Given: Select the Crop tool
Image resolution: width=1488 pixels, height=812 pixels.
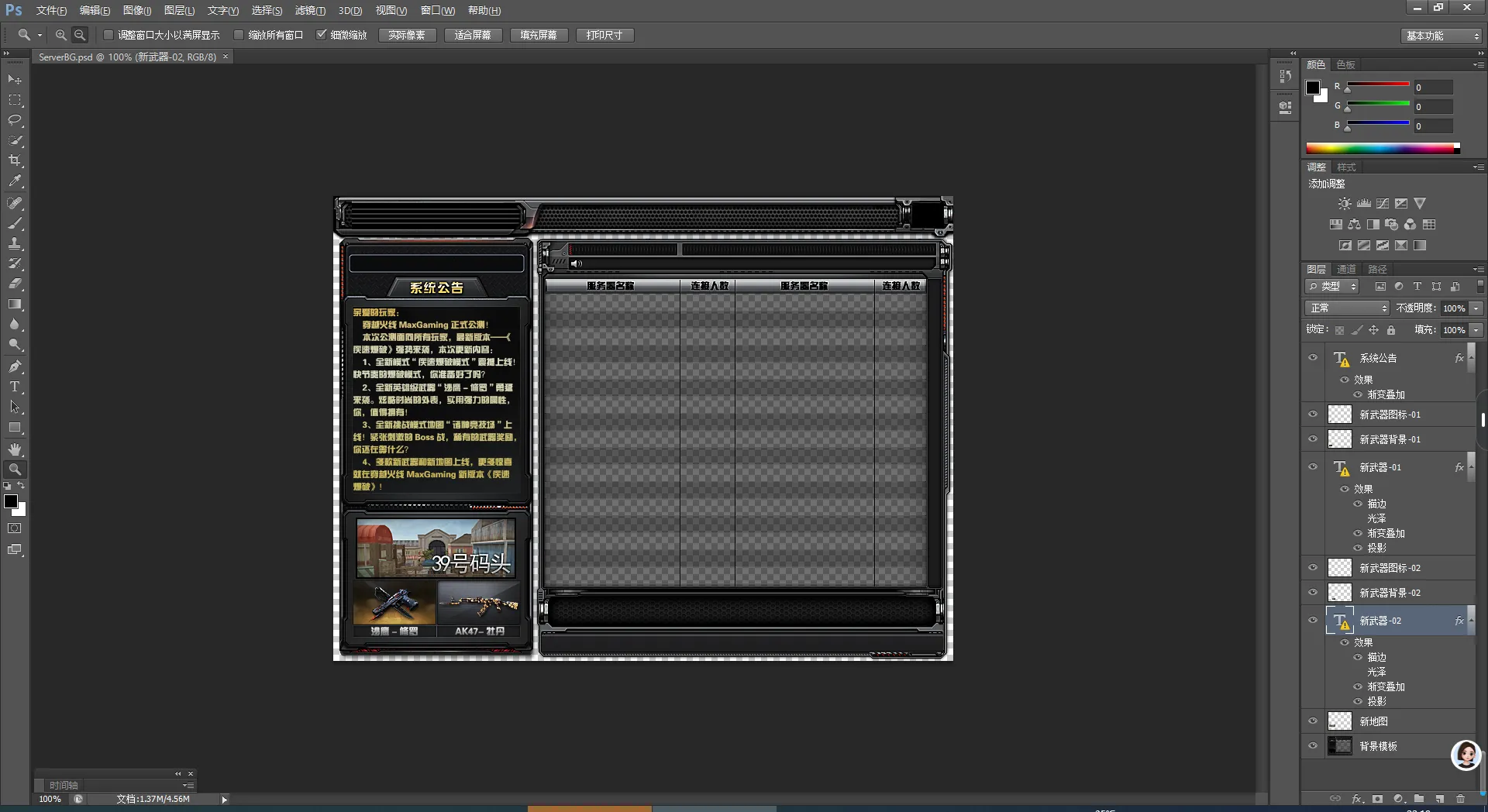Looking at the screenshot, I should (x=15, y=161).
